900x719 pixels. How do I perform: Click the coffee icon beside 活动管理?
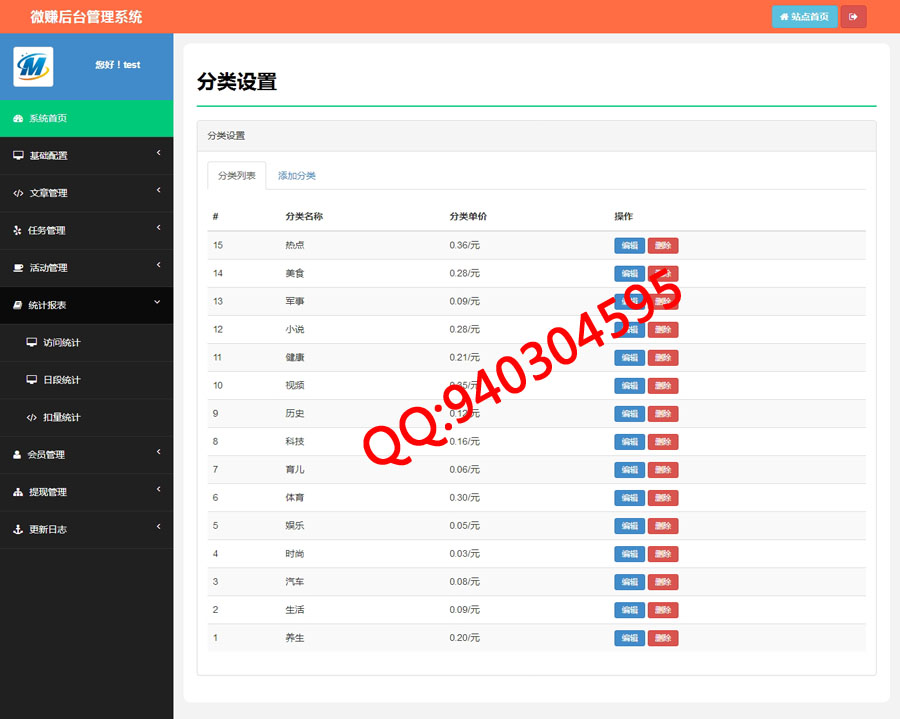[18, 268]
